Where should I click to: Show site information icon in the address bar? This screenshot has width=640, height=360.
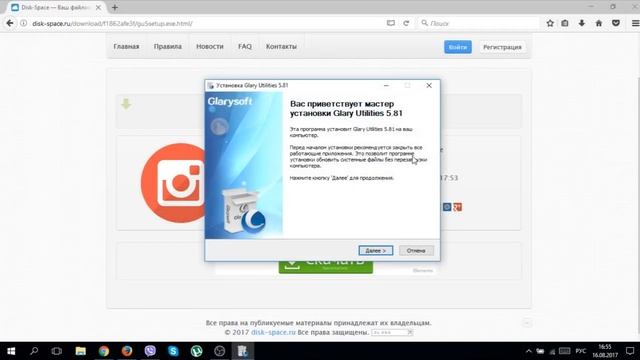[x=23, y=23]
